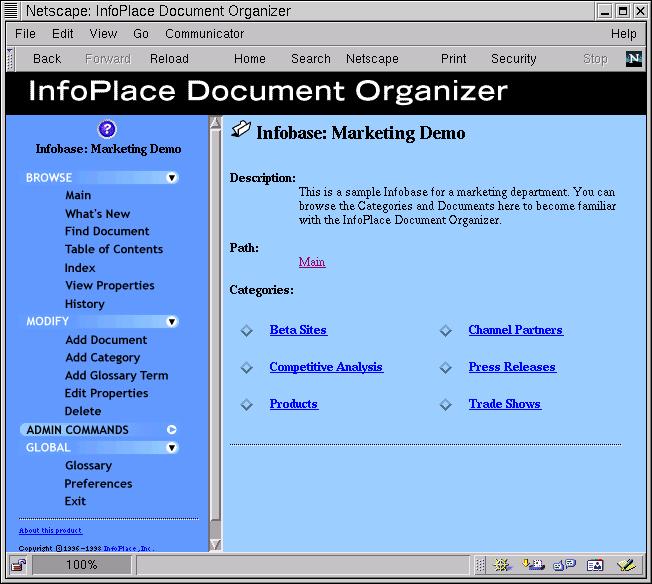The width and height of the screenshot is (652, 584).
Task: Click the open folder icon beside the Infobase title
Action: 241,129
